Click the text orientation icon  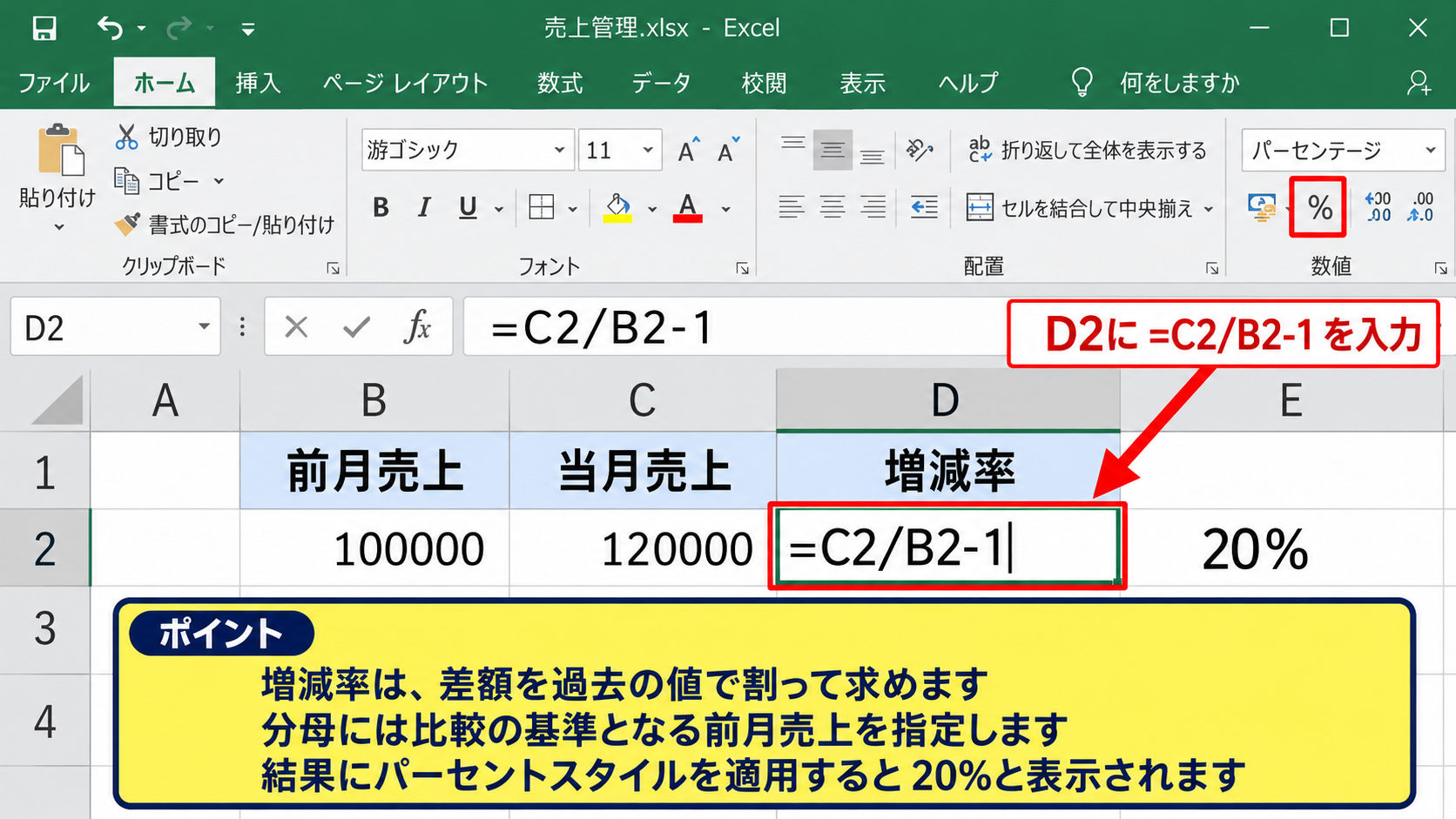tap(920, 151)
